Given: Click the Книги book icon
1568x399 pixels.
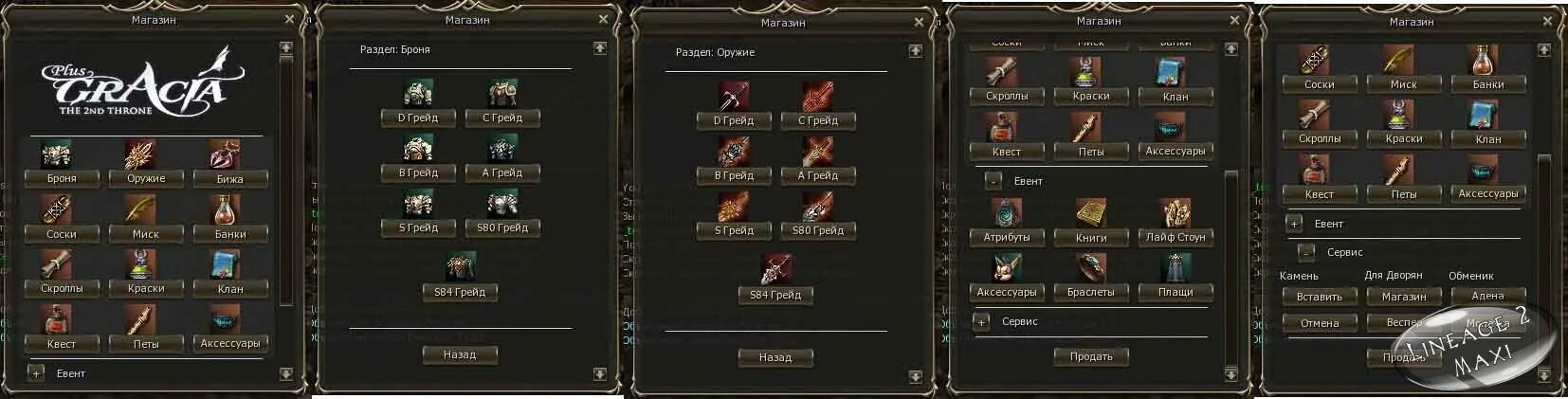Looking at the screenshot, I should (x=1090, y=213).
